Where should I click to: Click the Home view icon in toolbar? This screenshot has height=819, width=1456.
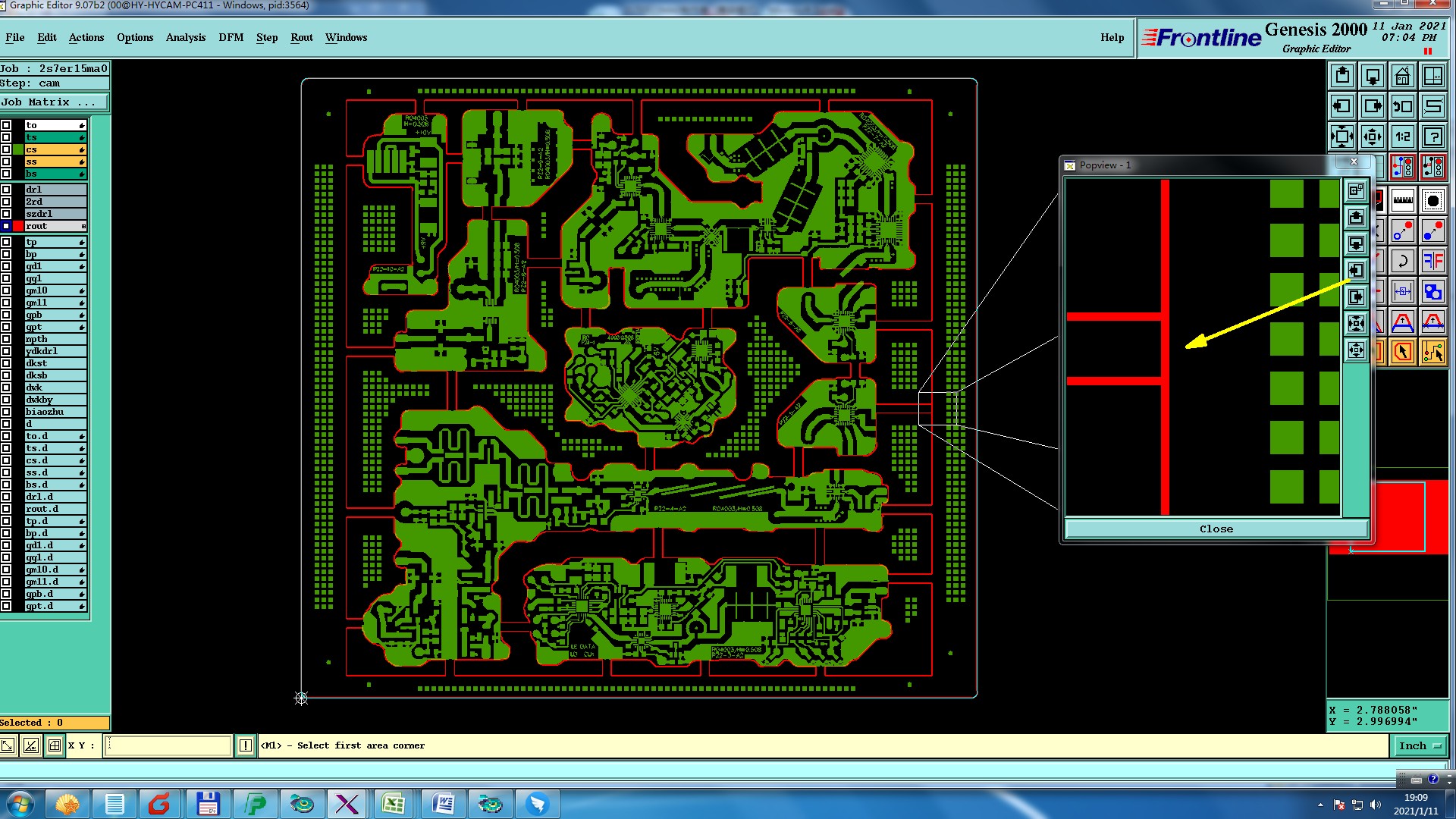[1402, 77]
